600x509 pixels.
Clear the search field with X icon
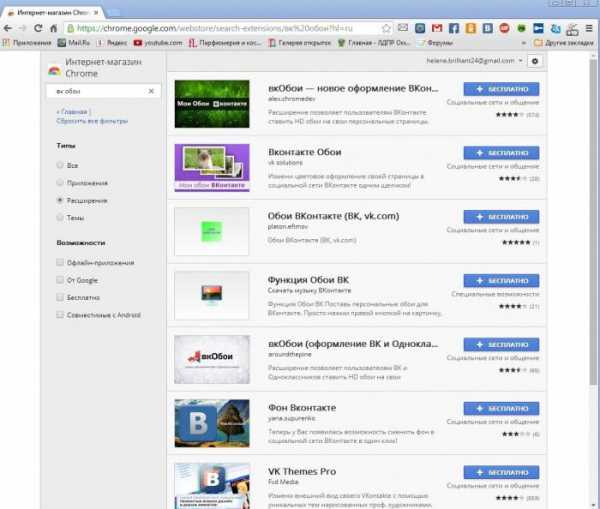[151, 91]
